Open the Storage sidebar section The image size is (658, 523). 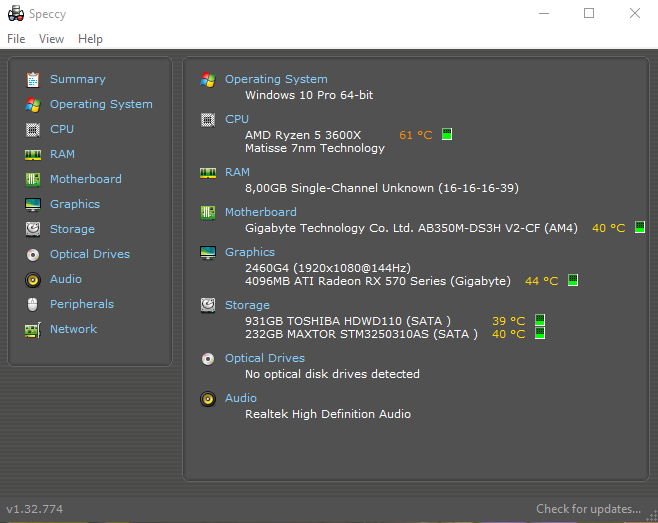click(72, 229)
